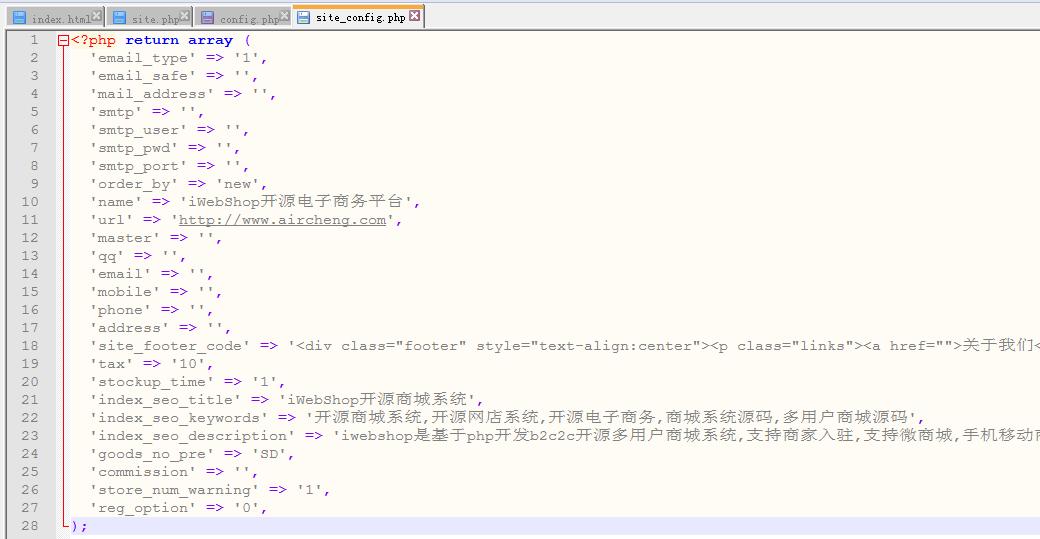Close the site_config.php tab
Image resolution: width=1040 pixels, height=539 pixels.
pyautogui.click(x=415, y=15)
